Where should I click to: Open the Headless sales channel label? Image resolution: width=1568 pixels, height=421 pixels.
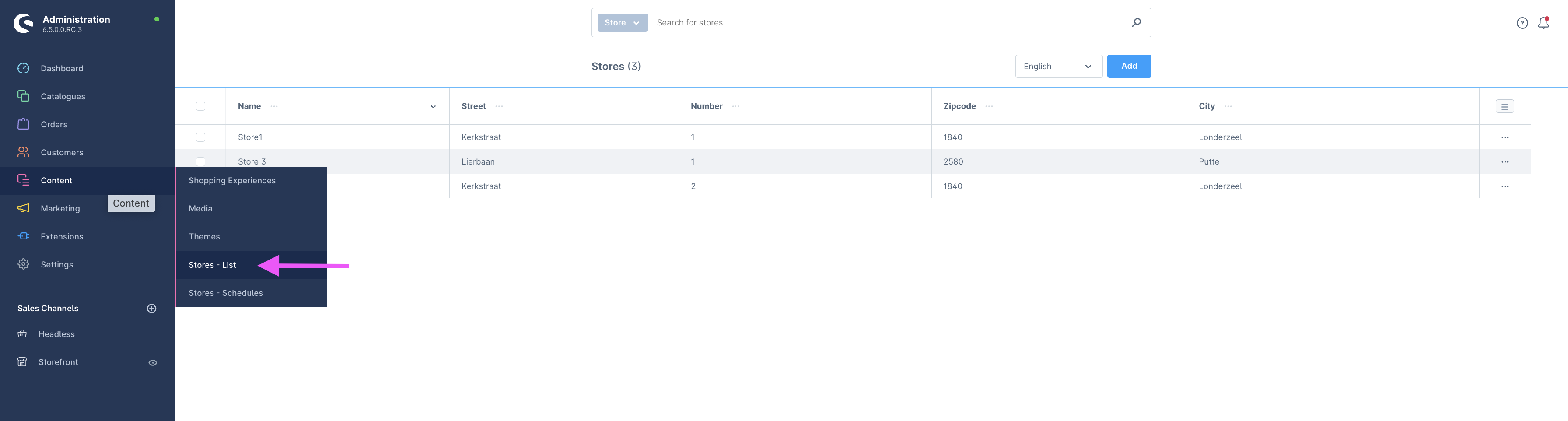pyautogui.click(x=56, y=334)
